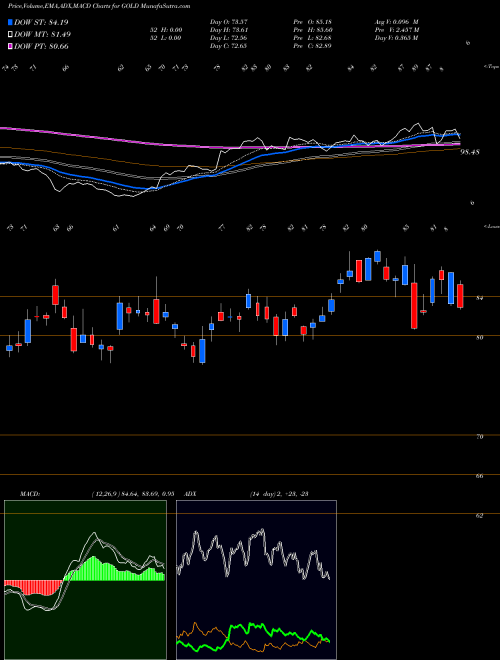Image resolution: width=500 pixels, height=660 pixels.
Task: Click the MACD (12,26,9) indicator heading
Action: [x=97, y=494]
